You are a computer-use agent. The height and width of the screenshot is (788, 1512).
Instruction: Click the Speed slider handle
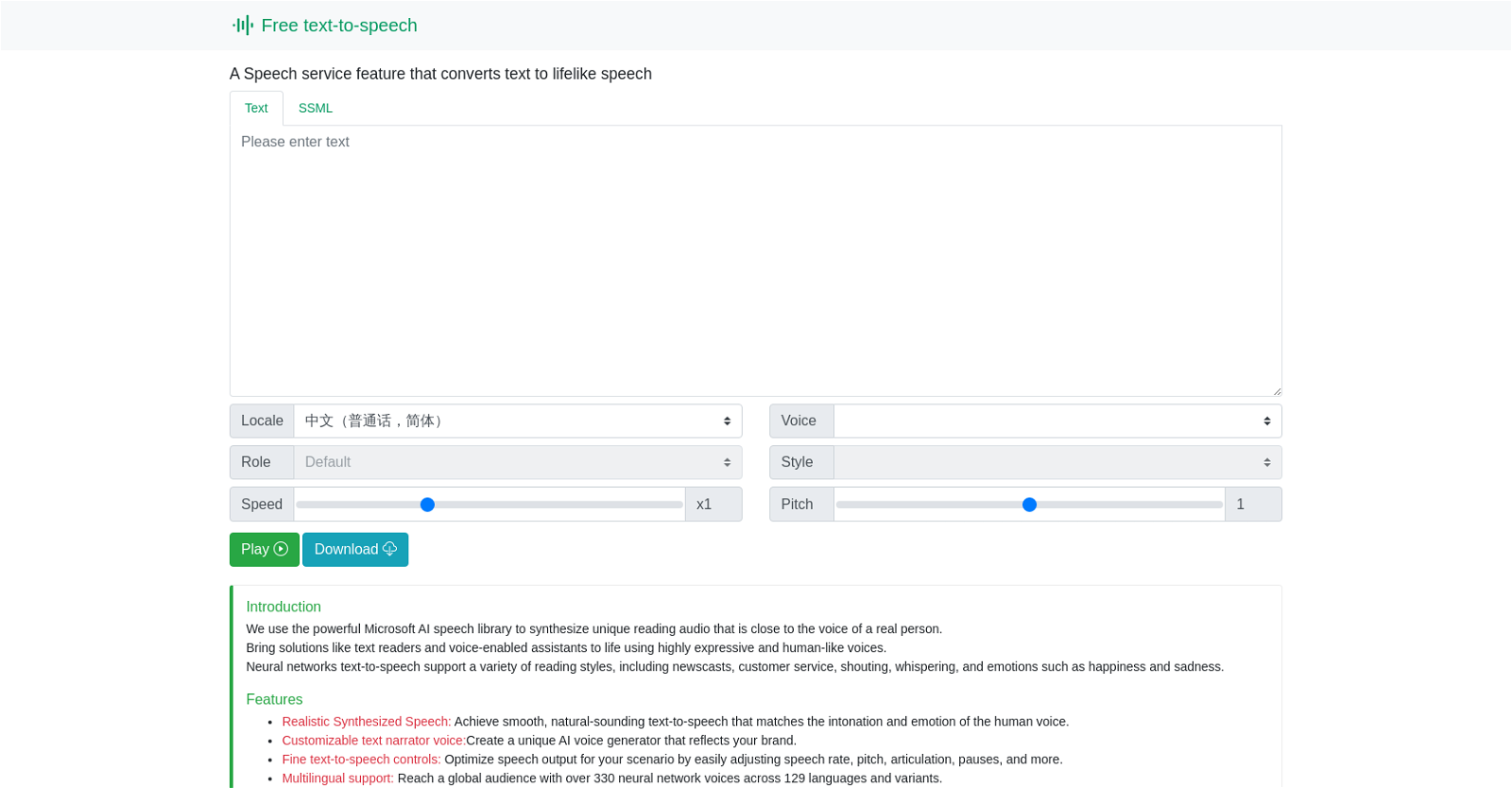pyautogui.click(x=427, y=505)
